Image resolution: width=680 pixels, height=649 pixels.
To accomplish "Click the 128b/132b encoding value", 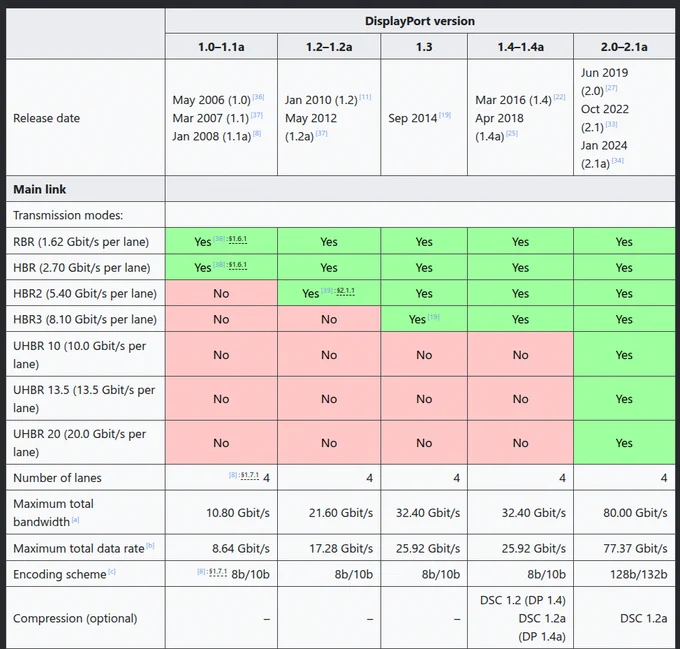I will 638,574.
